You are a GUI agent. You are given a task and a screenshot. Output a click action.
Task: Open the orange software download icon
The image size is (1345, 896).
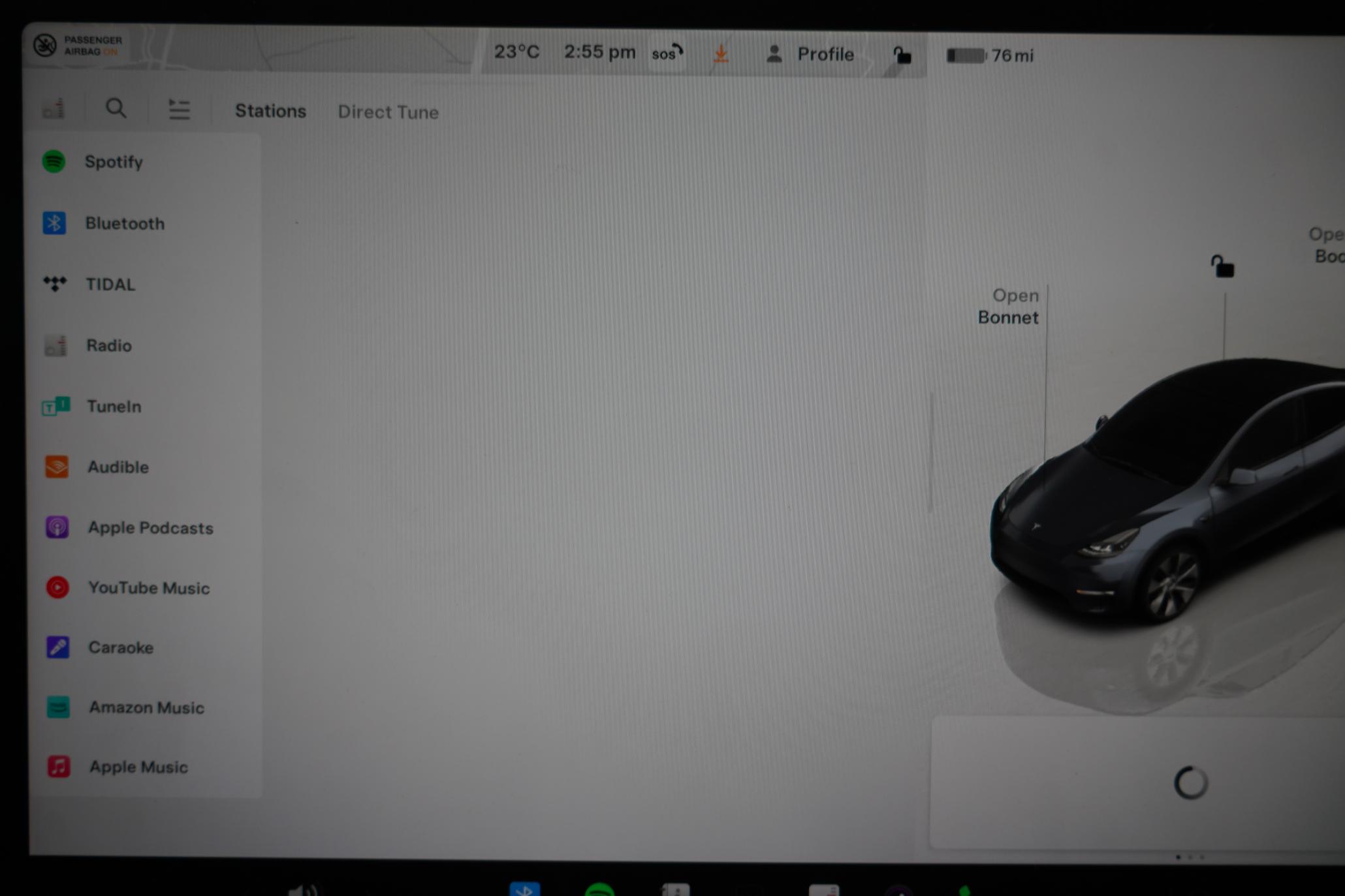[721, 54]
